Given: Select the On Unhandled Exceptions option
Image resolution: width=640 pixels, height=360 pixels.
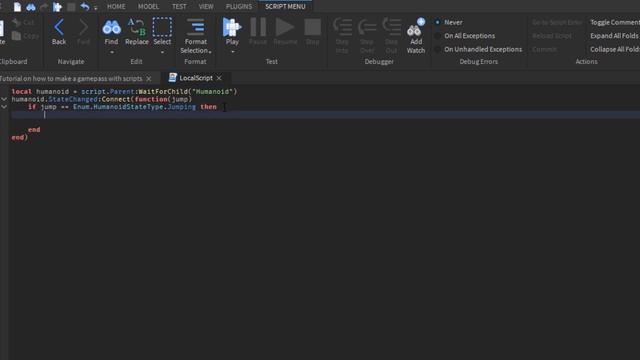Looking at the screenshot, I should pyautogui.click(x=437, y=49).
